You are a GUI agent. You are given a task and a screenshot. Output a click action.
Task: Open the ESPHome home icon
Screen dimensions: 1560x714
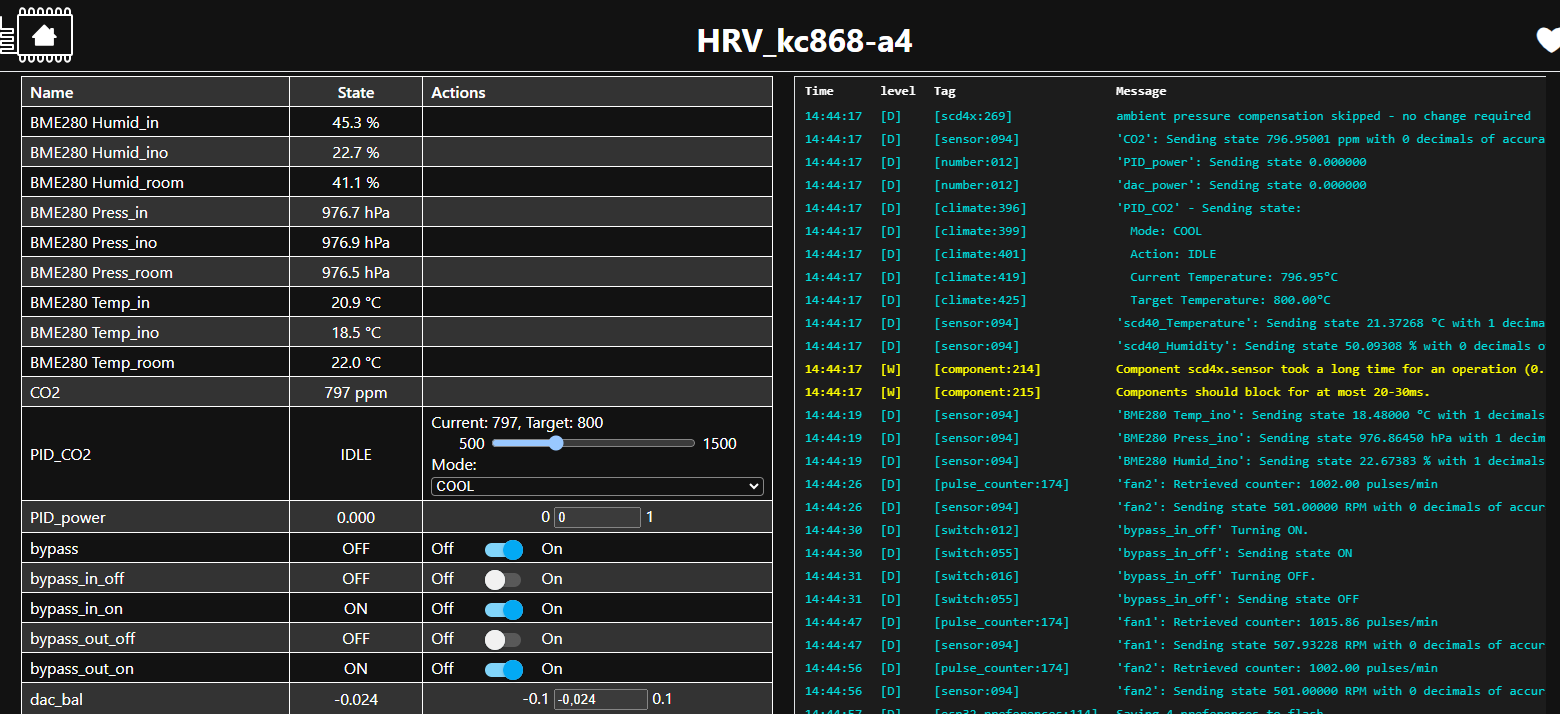click(x=44, y=36)
